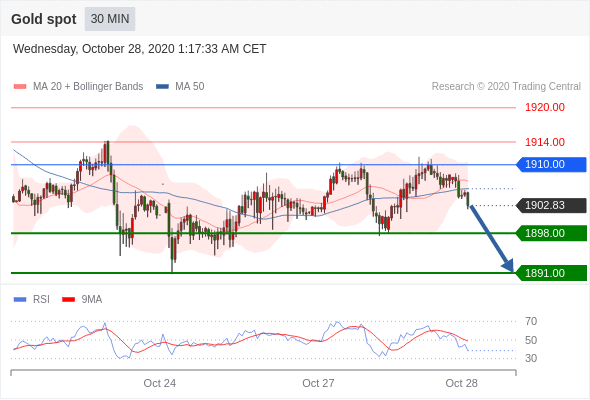Click the Oct 27 date axis label
This screenshot has width=590, height=400.
tap(318, 383)
